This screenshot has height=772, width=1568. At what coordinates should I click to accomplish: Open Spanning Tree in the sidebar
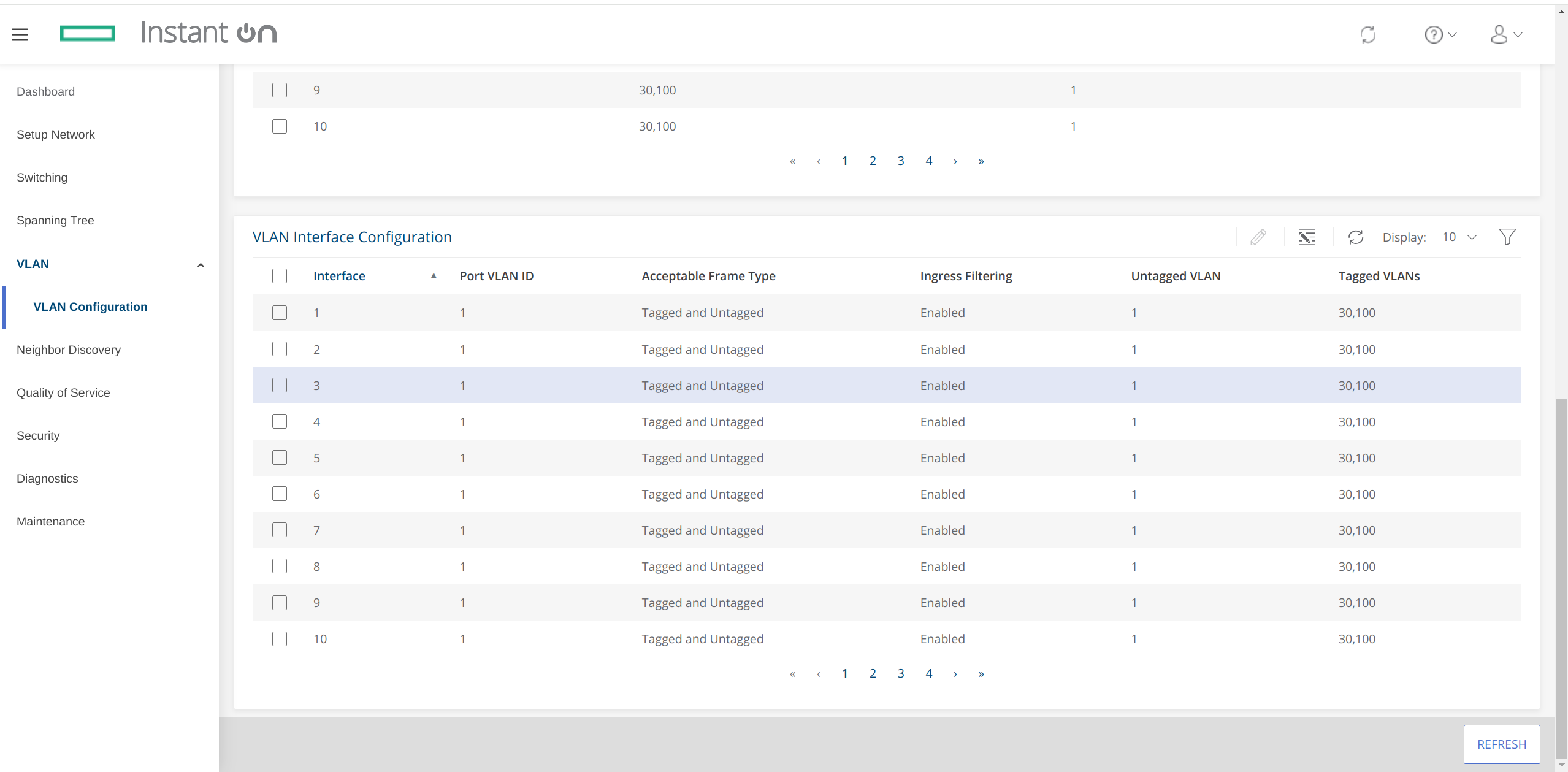pos(55,220)
